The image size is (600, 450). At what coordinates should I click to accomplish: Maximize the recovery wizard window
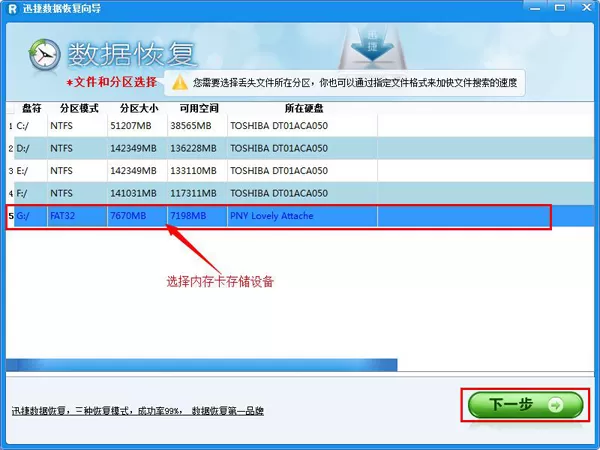click(560, 8)
